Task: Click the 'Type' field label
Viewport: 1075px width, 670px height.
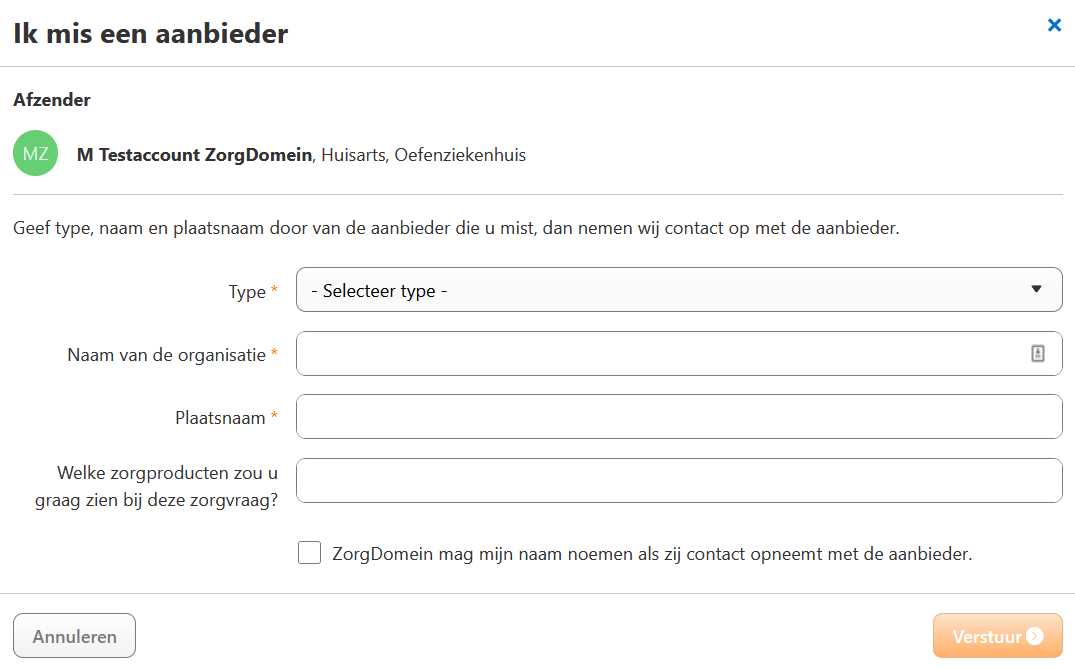Action: coord(247,291)
